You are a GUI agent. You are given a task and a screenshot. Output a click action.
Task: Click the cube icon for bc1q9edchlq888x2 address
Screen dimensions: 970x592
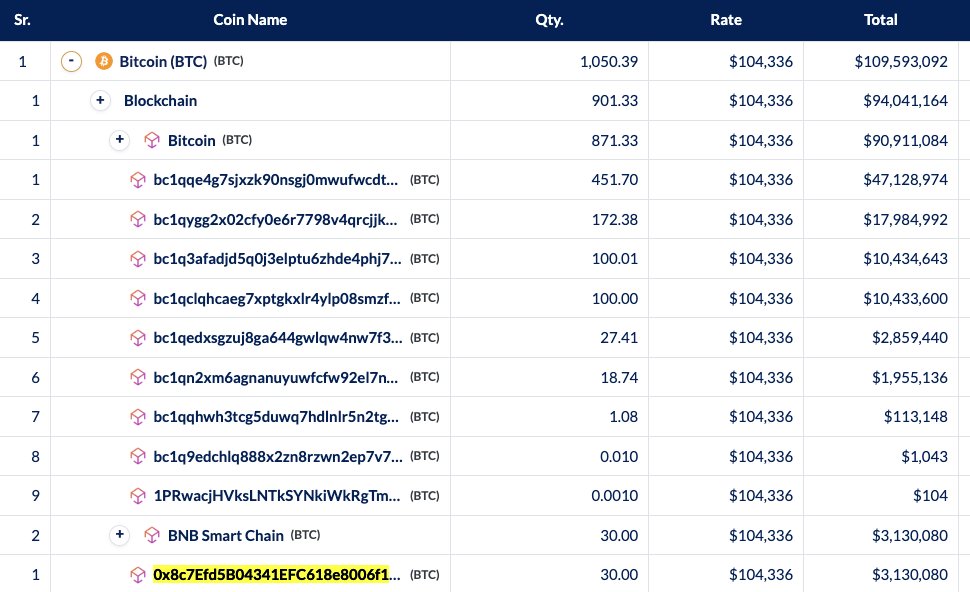click(x=137, y=457)
